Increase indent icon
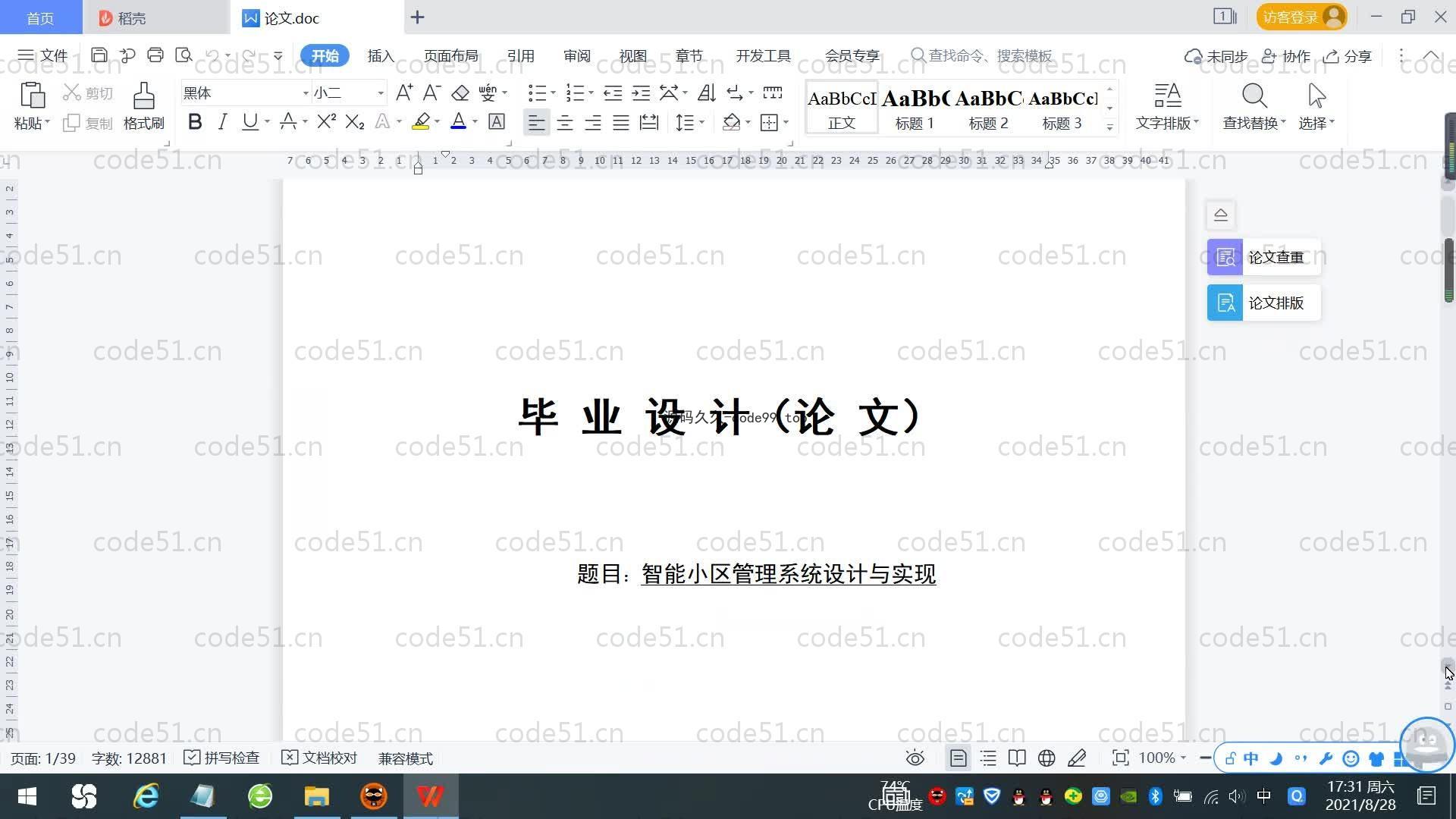Viewport: 1456px width, 819px height. coord(641,93)
